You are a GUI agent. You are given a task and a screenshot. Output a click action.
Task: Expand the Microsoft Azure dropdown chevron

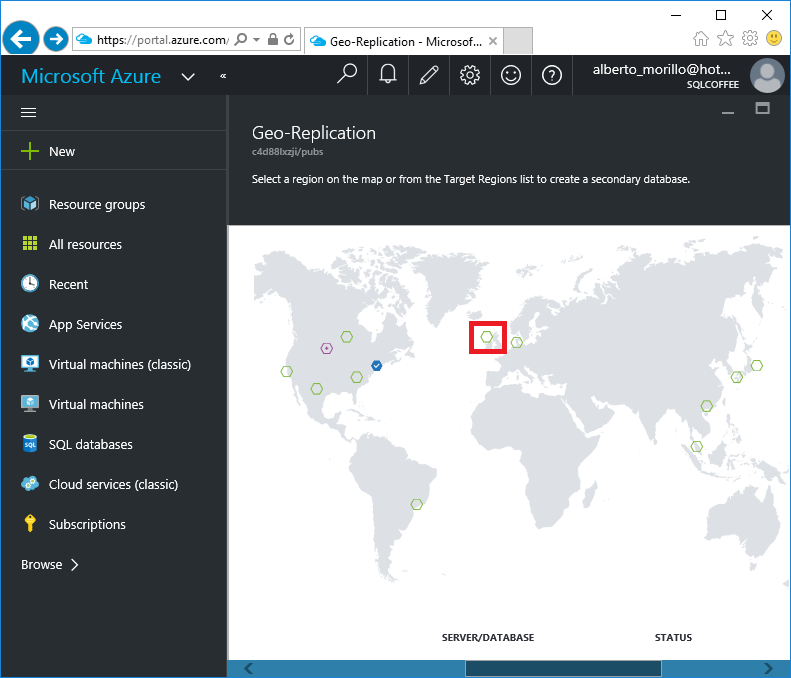188,77
